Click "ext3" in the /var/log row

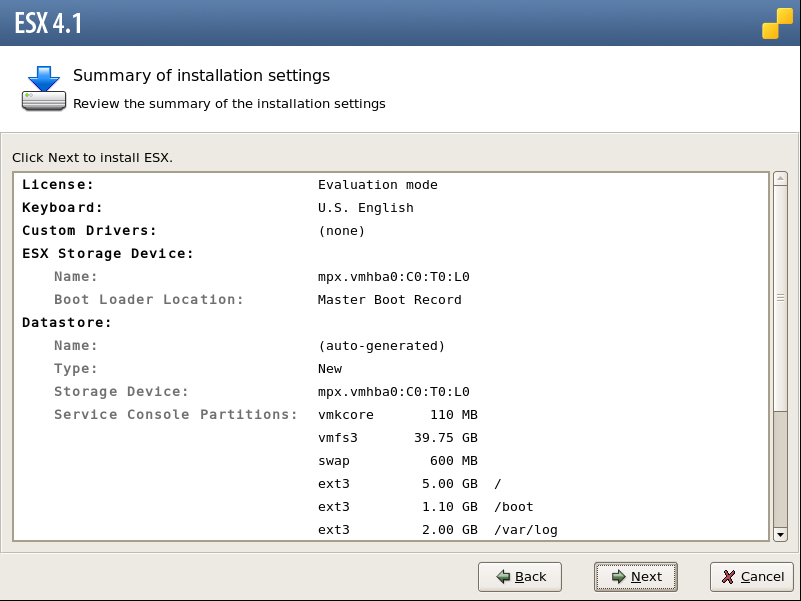pyautogui.click(x=334, y=529)
